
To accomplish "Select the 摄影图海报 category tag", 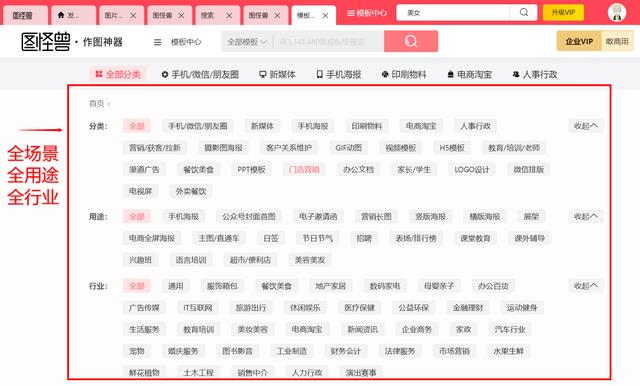I will coord(223,148).
